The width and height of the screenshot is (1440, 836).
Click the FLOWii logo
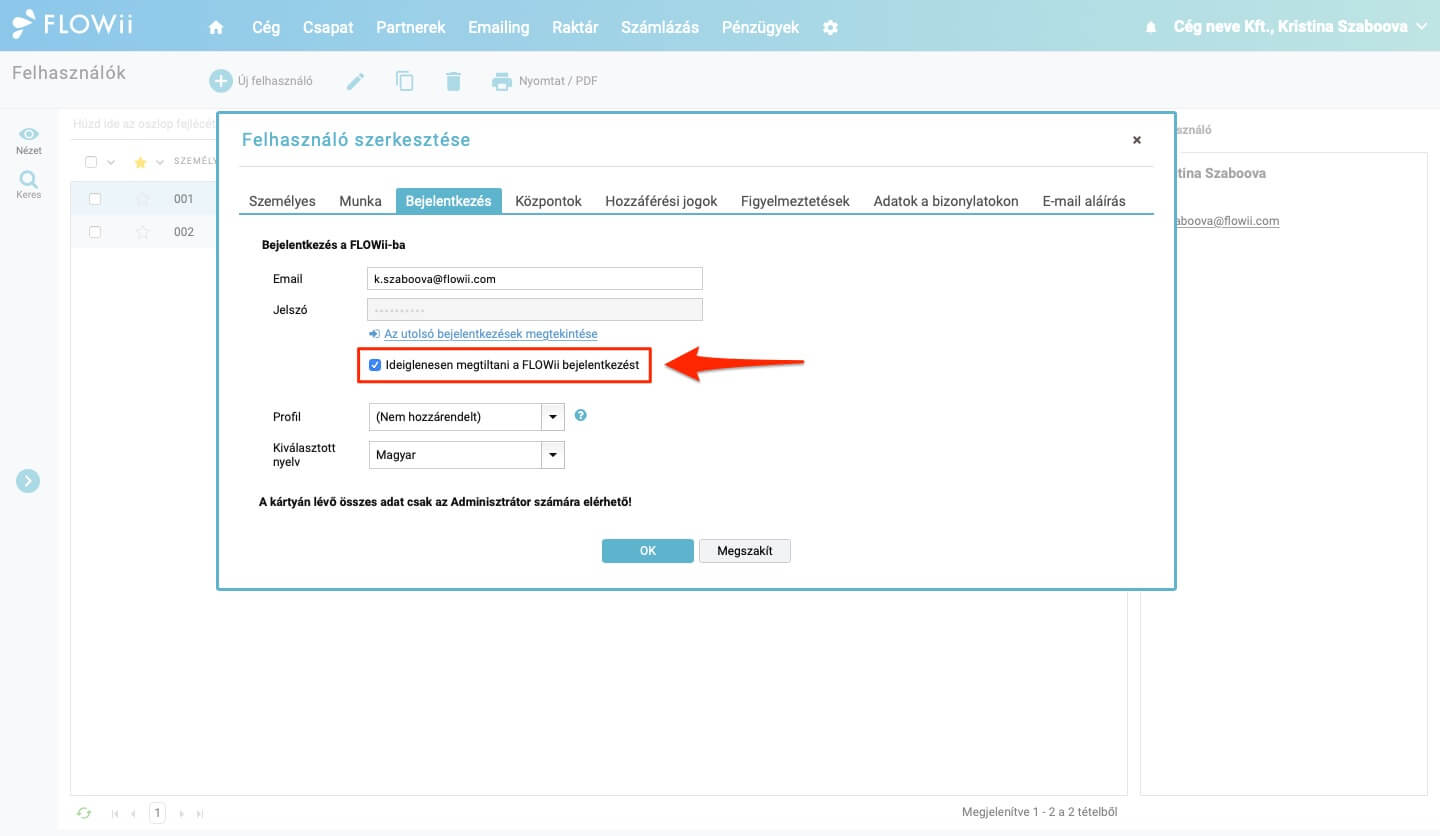[73, 24]
